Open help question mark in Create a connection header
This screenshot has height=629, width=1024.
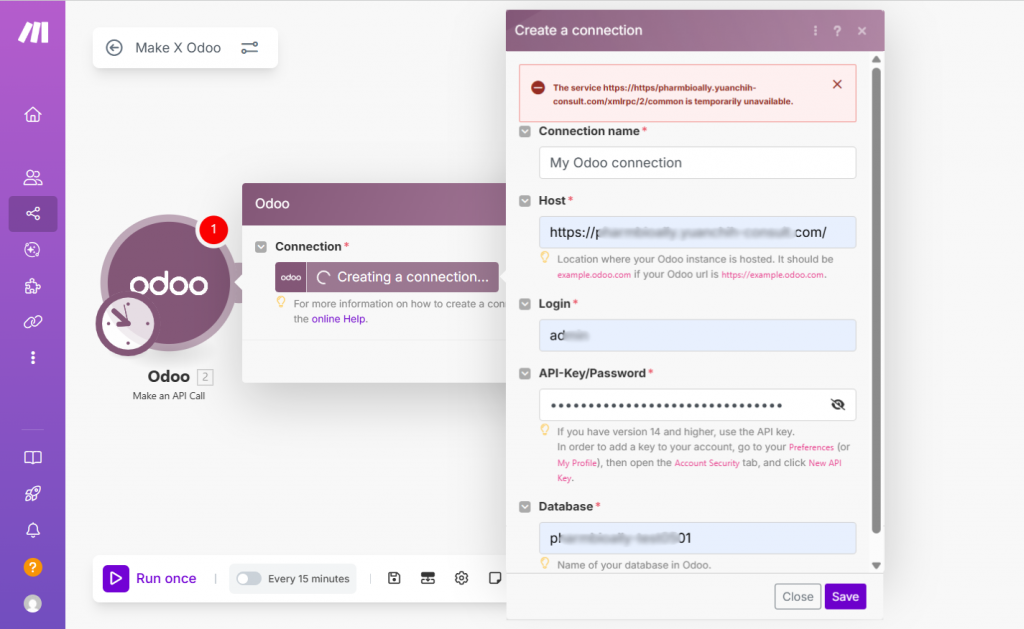pyautogui.click(x=837, y=31)
